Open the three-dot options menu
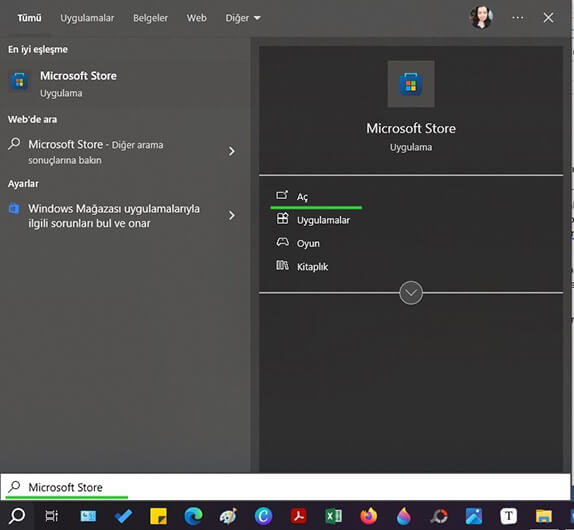Screen dimensions: 574x530 pos(518,18)
